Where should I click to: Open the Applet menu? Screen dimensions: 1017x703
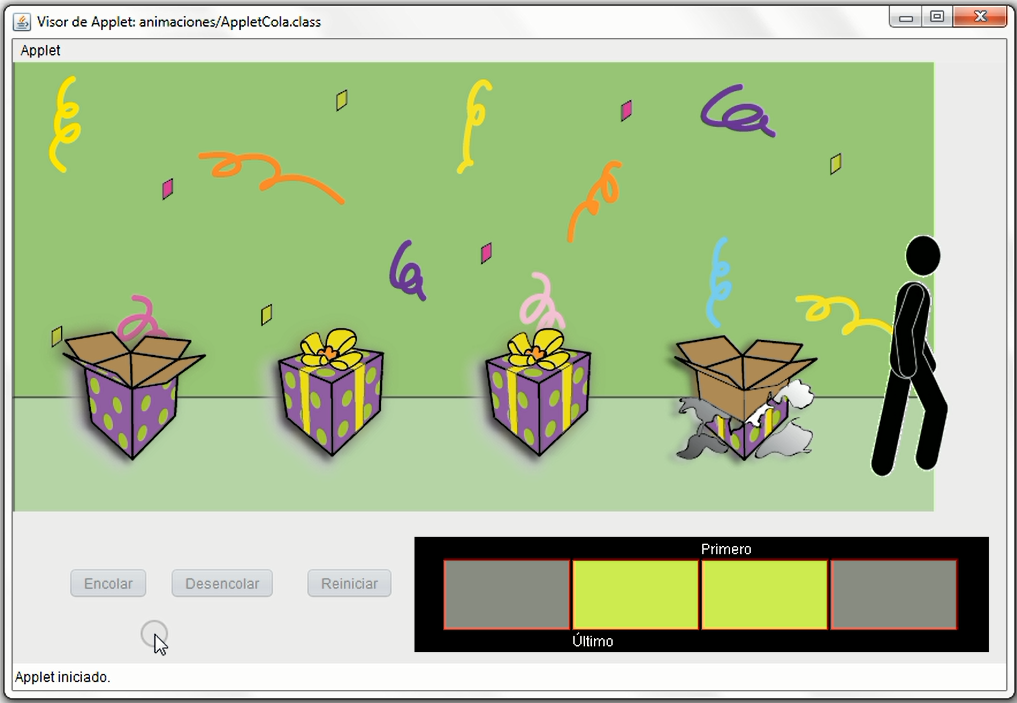coord(41,50)
